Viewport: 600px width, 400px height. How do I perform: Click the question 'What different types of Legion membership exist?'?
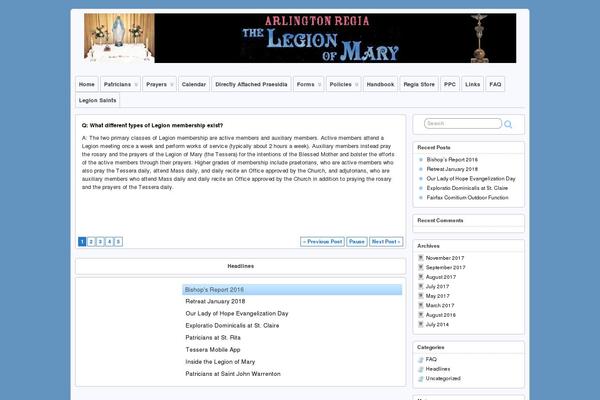coord(152,125)
